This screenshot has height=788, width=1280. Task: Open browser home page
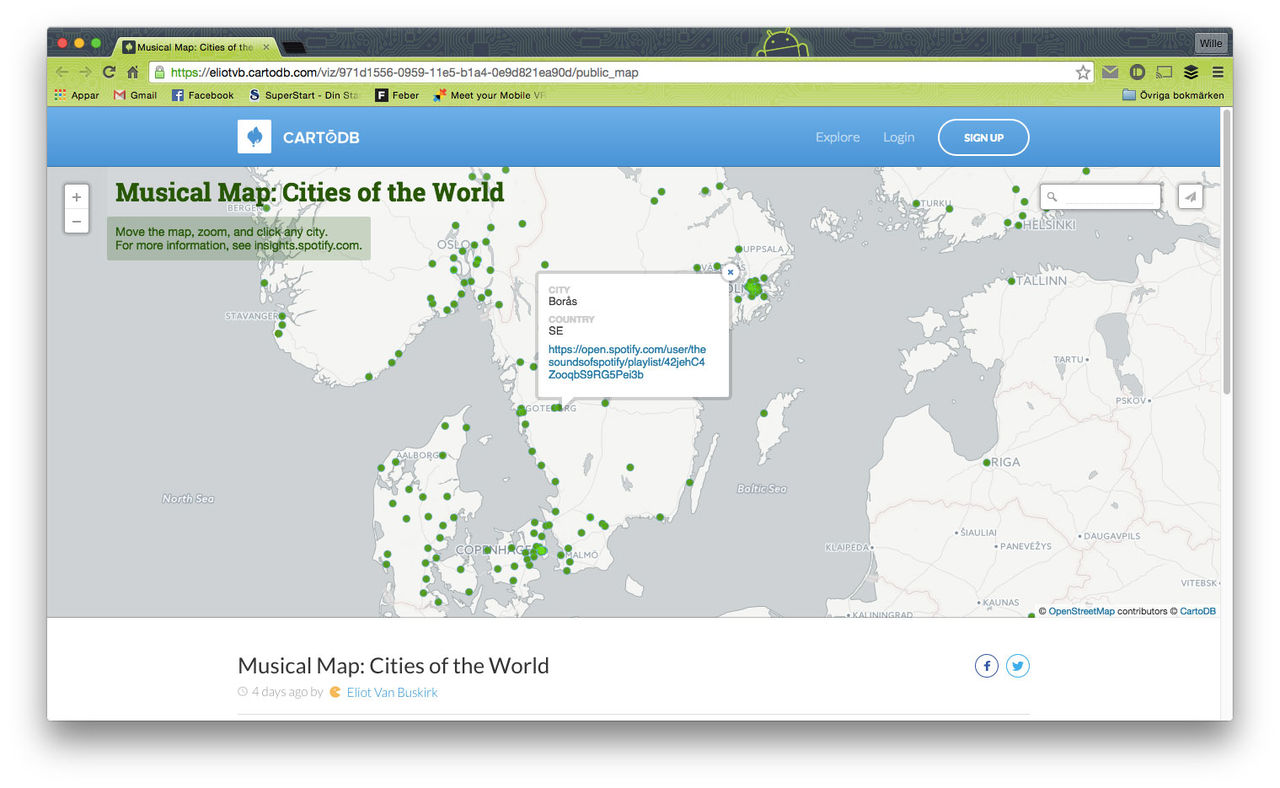pos(132,72)
